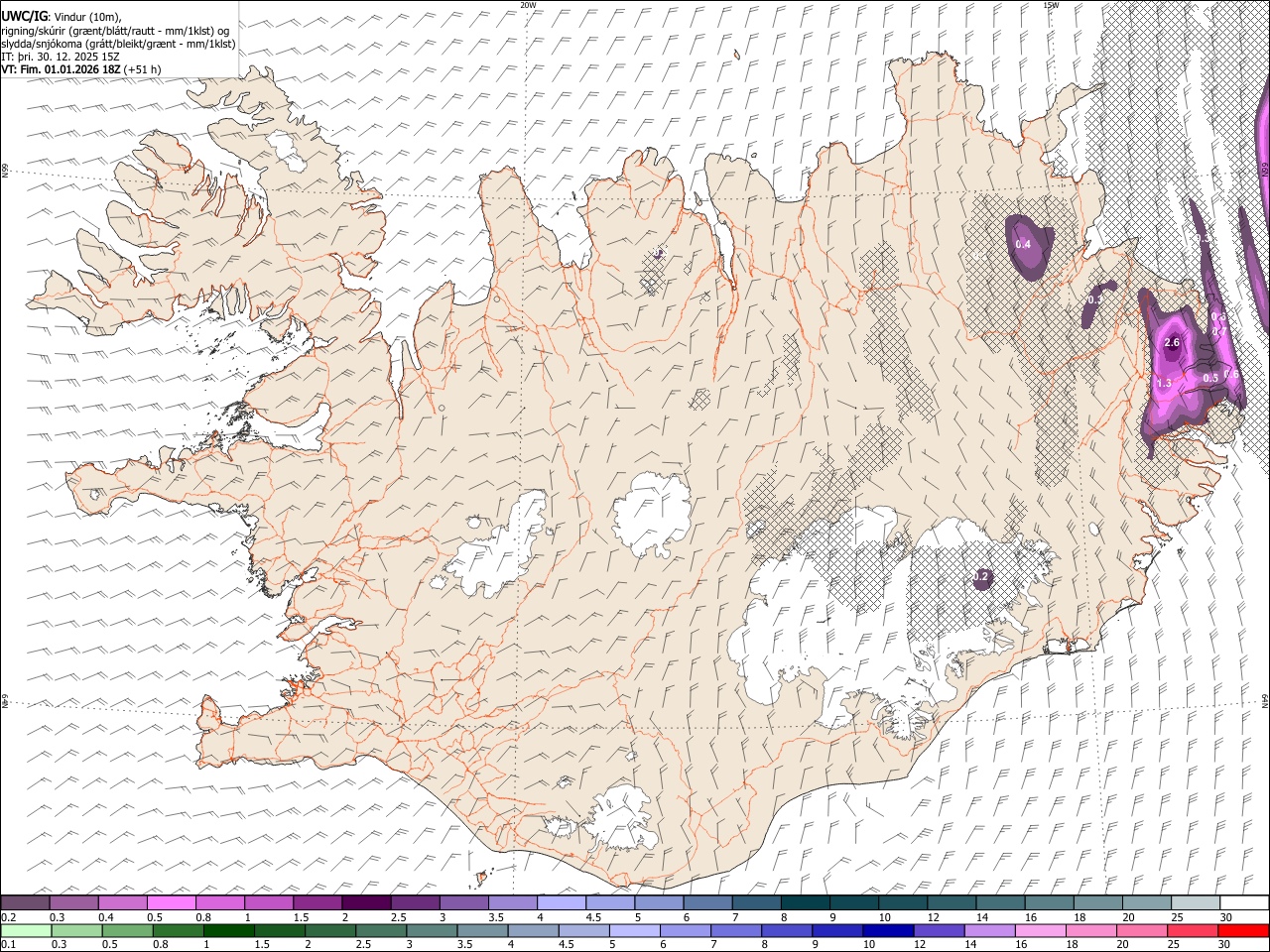1270x952 pixels.
Task: Click the initial time line 'IT: þri. 30. 12. 2025 15Z'
Action: (60, 57)
